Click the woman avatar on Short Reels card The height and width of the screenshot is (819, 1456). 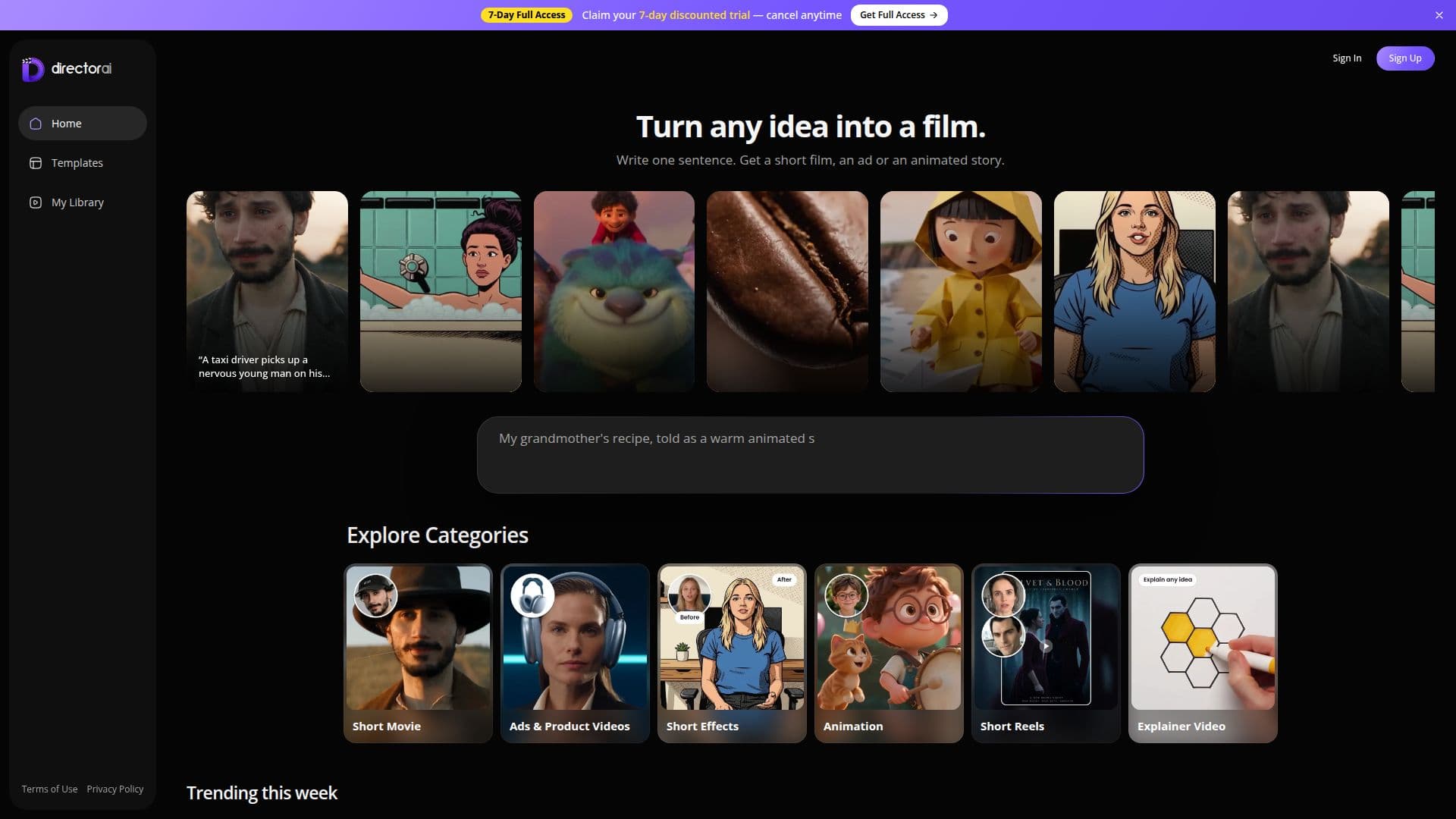point(1003,595)
